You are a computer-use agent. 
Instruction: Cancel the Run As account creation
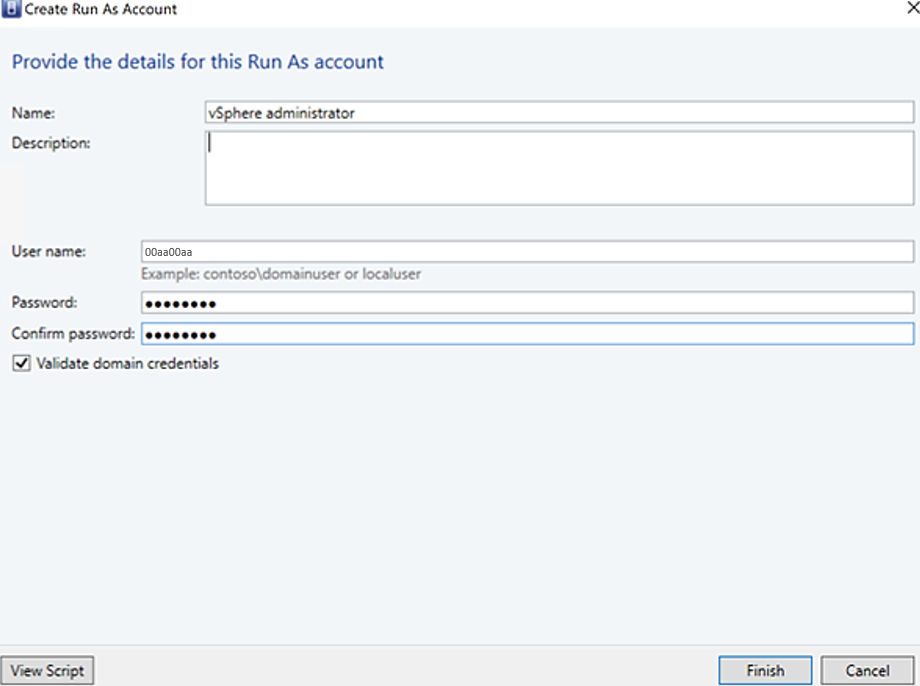867,670
